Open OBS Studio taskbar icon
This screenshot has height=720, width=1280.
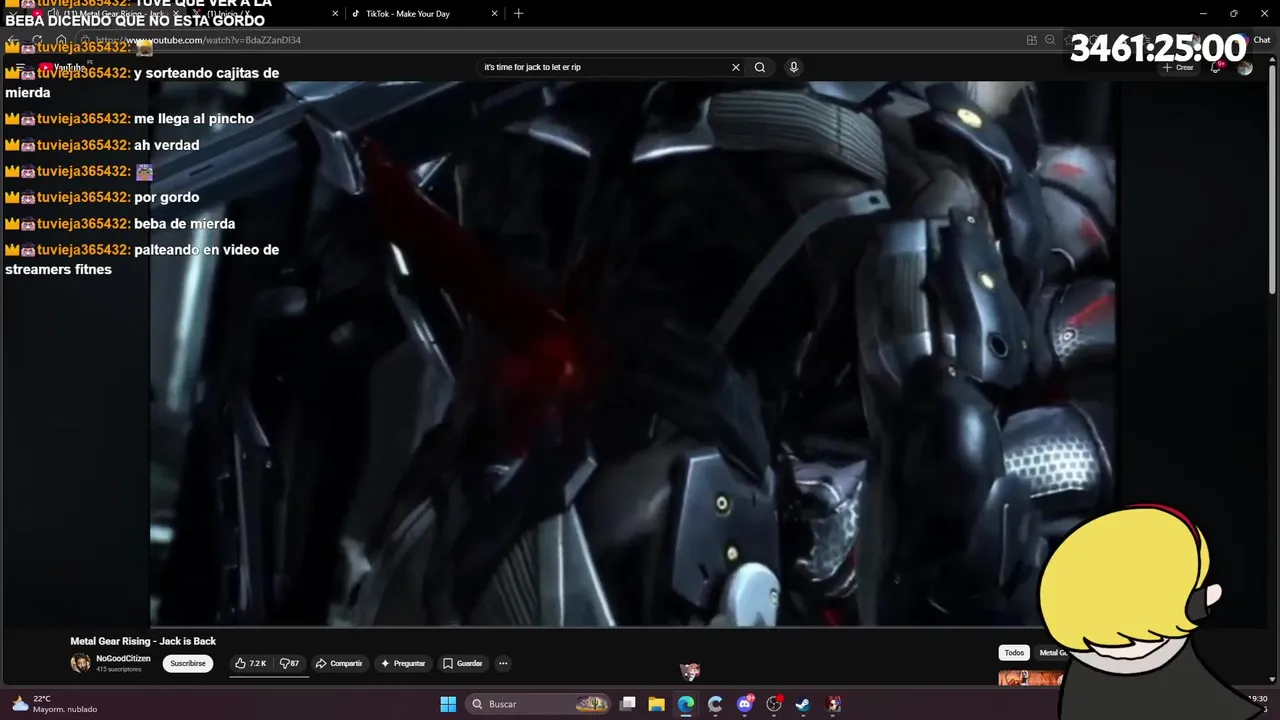[x=774, y=704]
